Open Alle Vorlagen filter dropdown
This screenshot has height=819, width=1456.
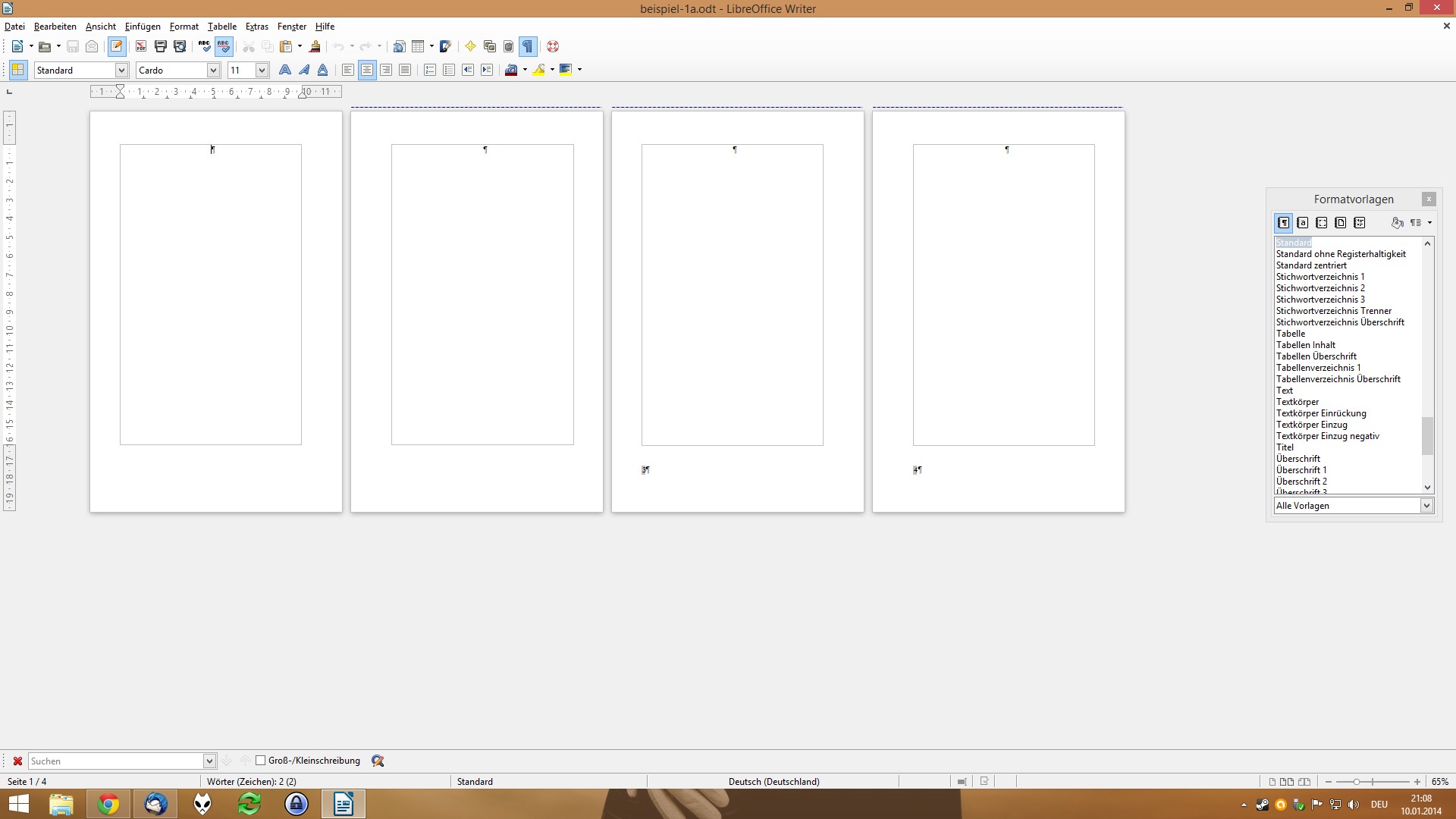pos(1426,506)
